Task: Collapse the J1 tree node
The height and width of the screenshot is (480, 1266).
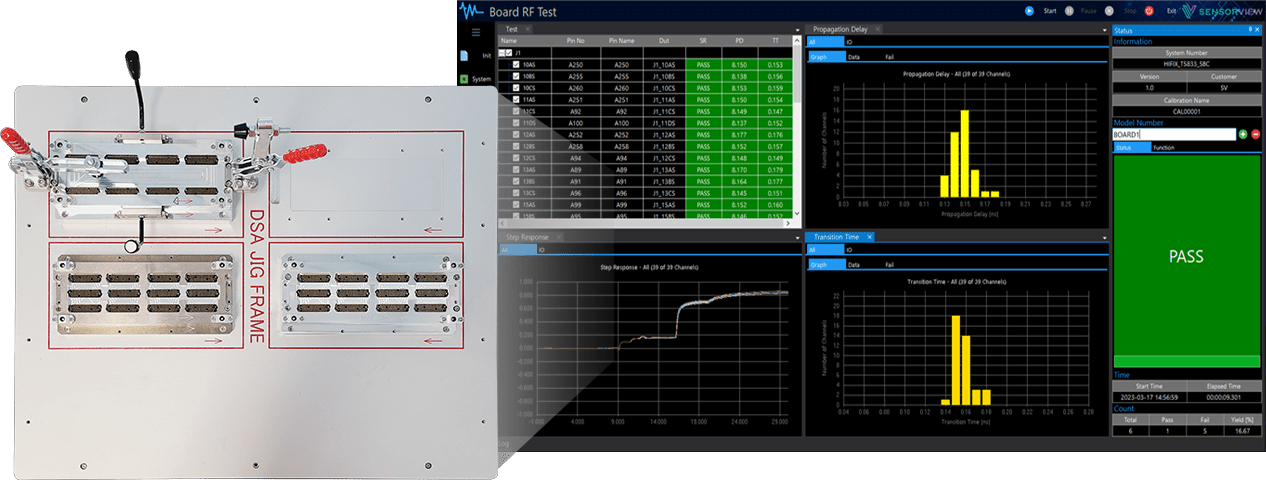Action: pyautogui.click(x=502, y=53)
